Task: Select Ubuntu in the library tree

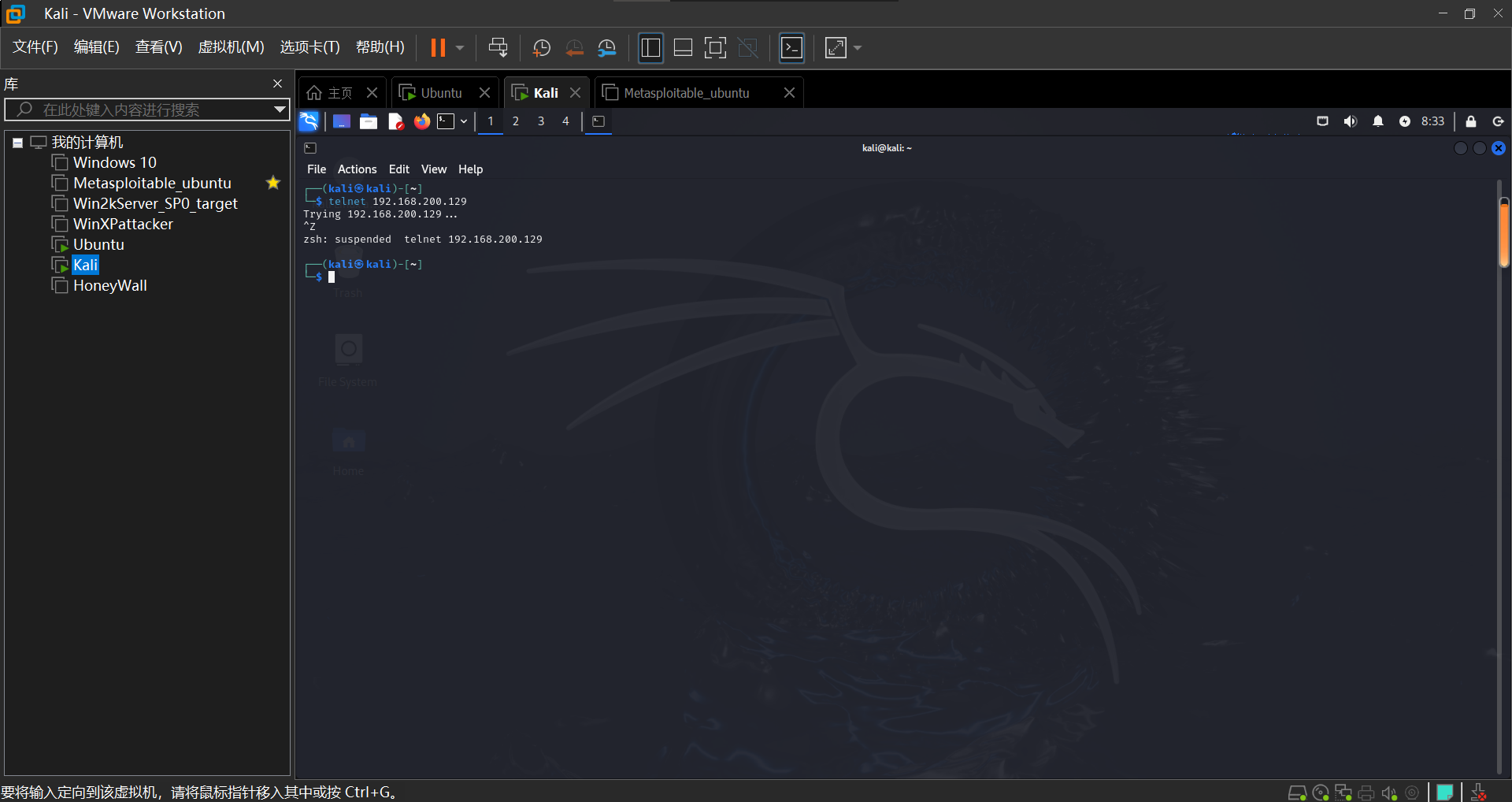Action: click(98, 245)
